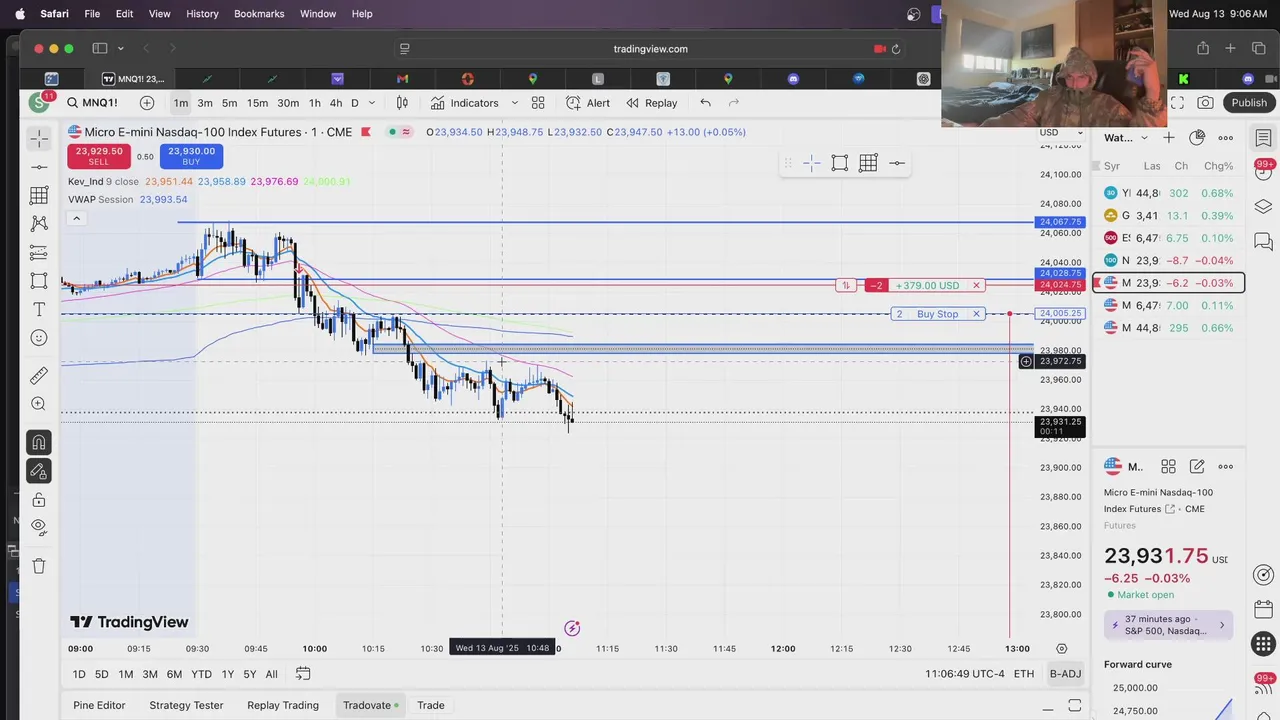
Task: Open the go-to-date calendar icon
Action: pos(303,674)
